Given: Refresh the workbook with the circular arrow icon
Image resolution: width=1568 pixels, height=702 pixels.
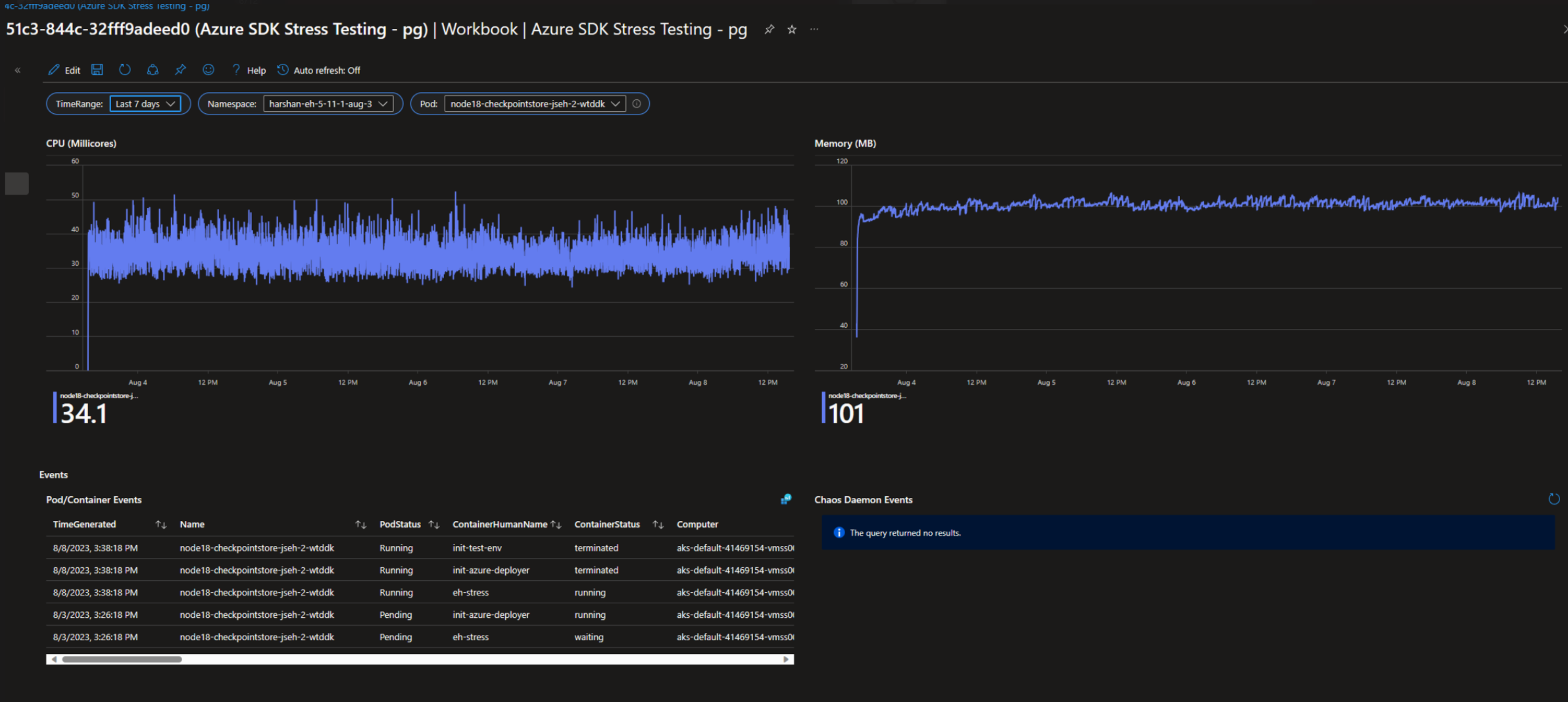Looking at the screenshot, I should click(x=125, y=70).
